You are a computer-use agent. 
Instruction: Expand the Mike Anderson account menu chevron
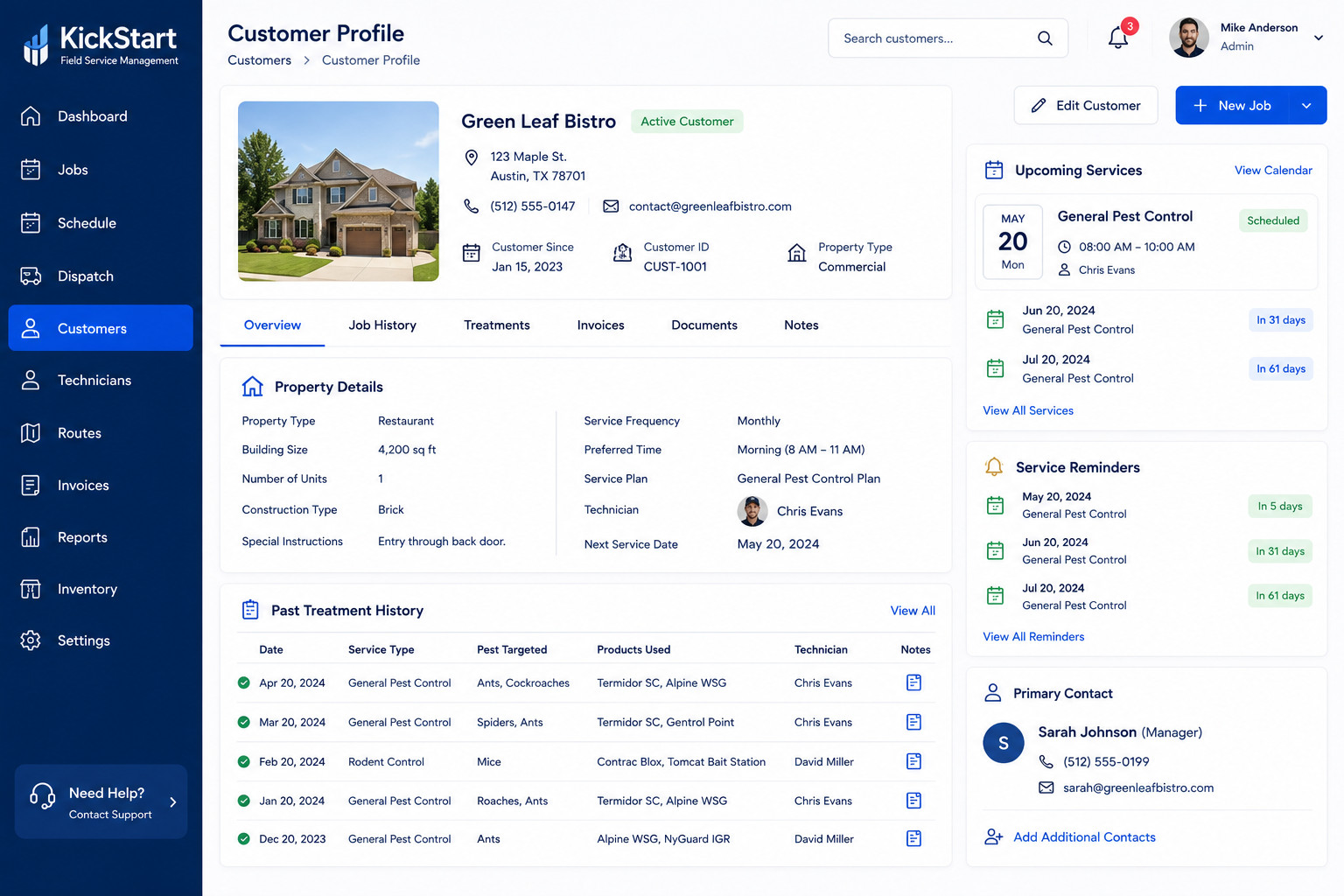point(1318,38)
